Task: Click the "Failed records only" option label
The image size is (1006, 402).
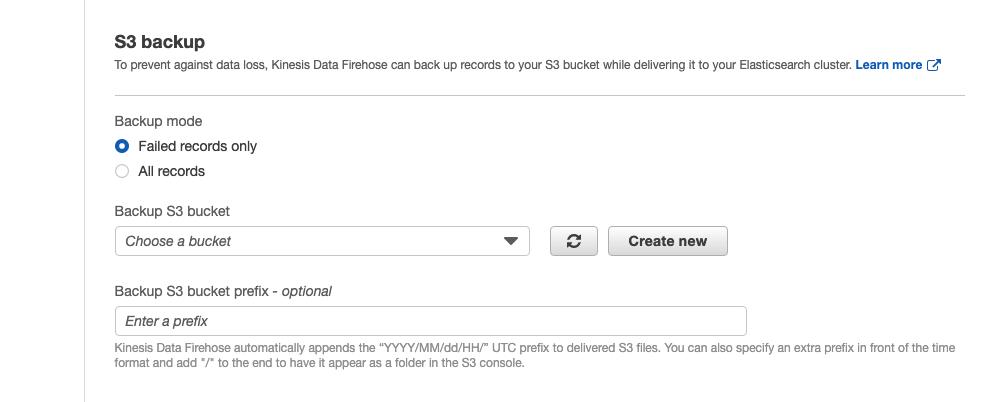Action: 198,146
